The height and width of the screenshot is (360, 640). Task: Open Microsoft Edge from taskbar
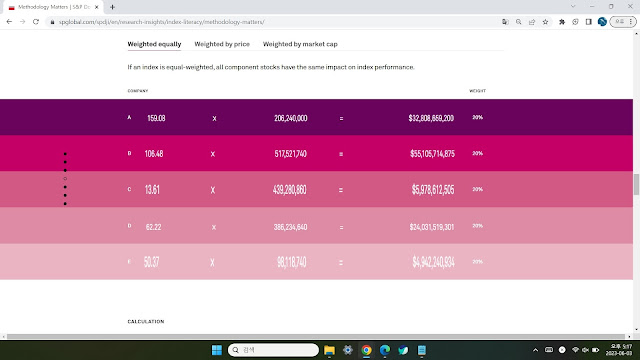(x=385, y=350)
